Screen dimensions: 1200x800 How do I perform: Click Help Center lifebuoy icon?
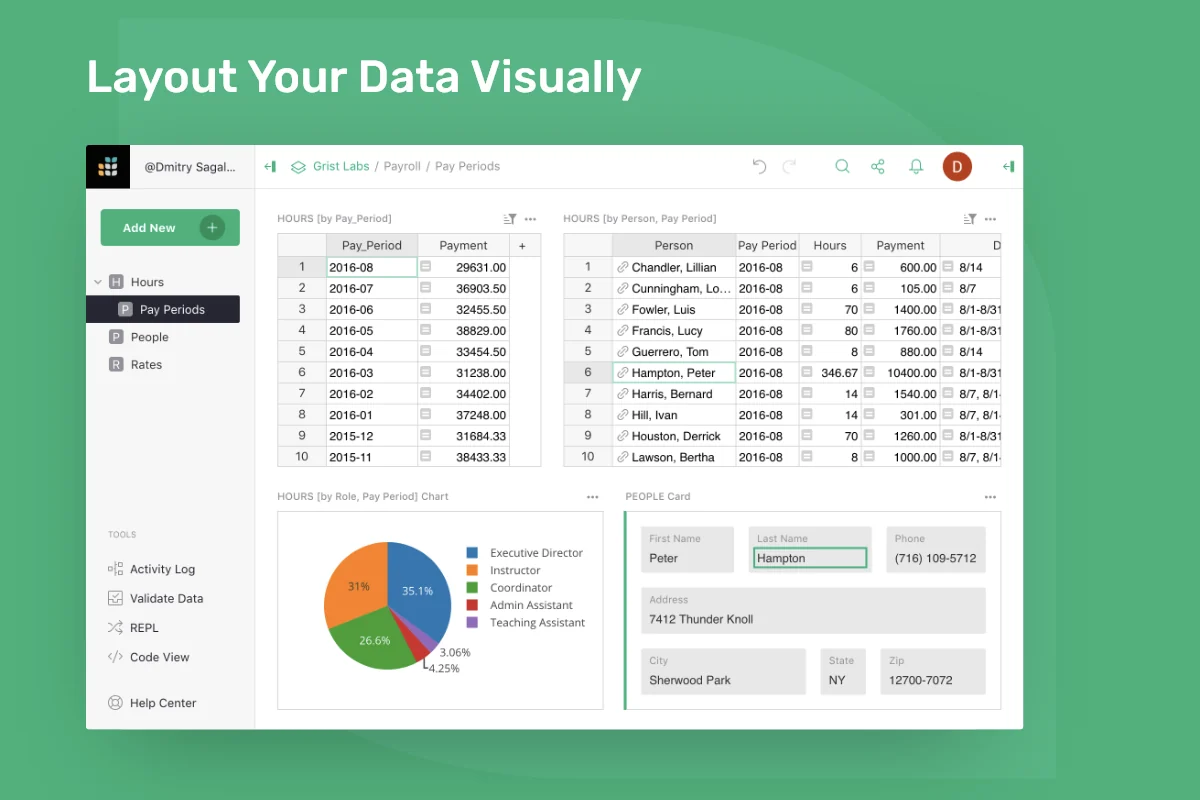115,703
